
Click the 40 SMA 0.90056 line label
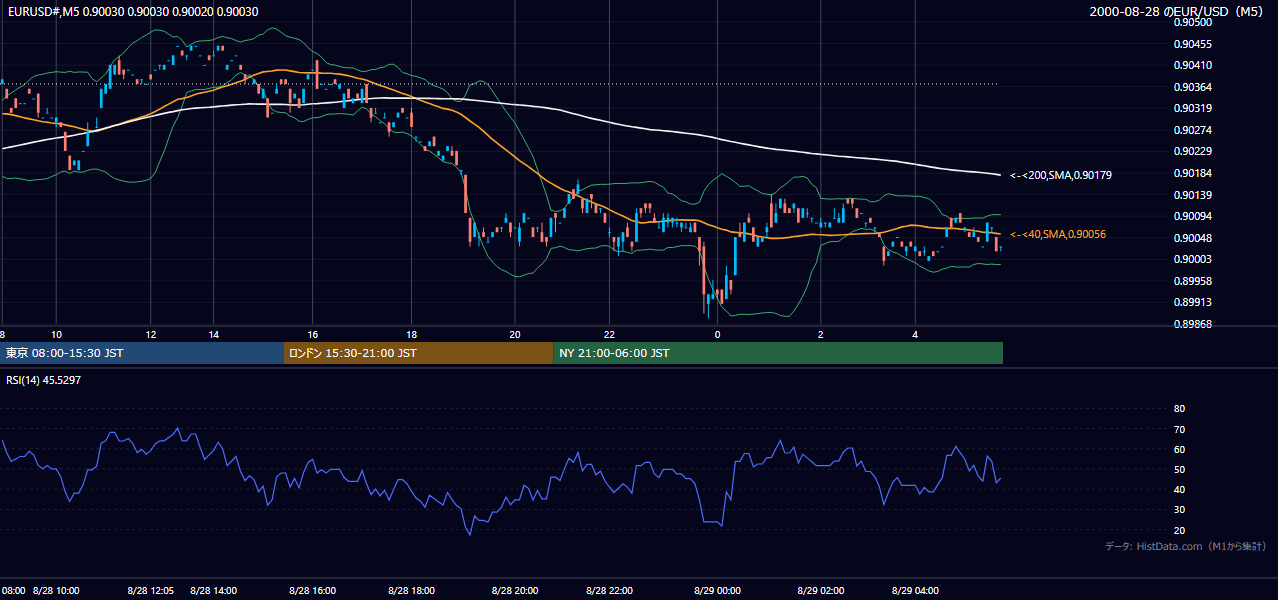(x=1058, y=234)
